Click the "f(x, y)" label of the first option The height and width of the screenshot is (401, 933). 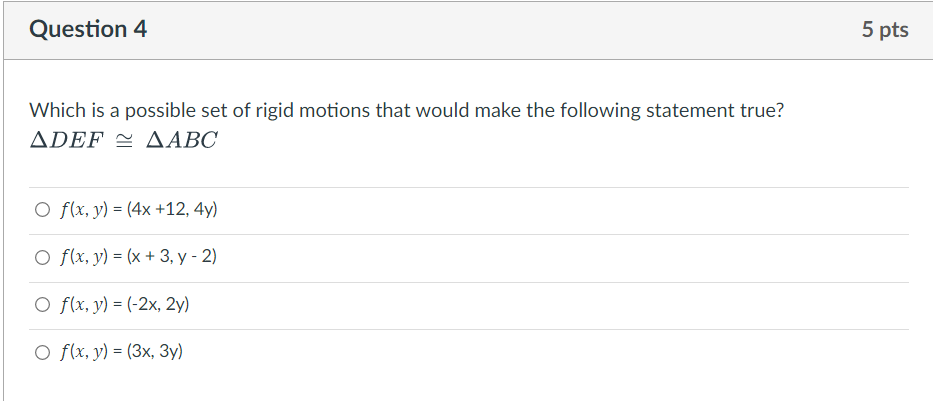86,210
